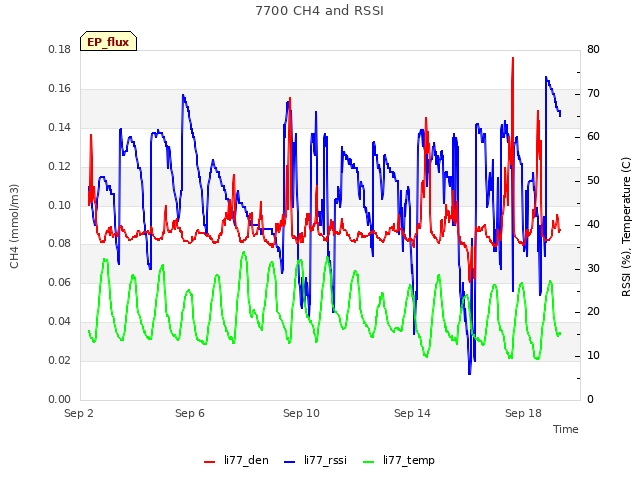Image resolution: width=640 pixels, height=480 pixels.
Task: Click the chart title 7700 CH4 and RSSI
Action: coord(320,11)
